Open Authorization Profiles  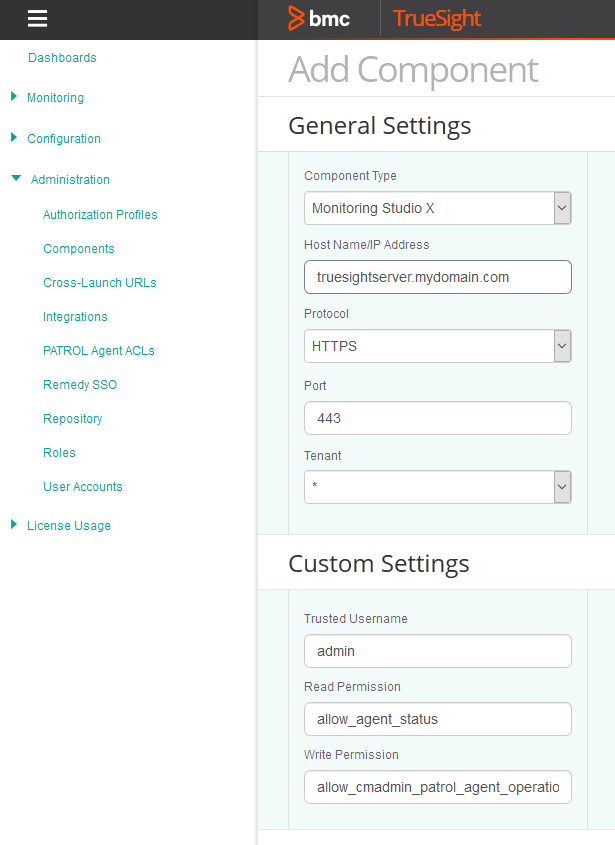click(x=100, y=214)
